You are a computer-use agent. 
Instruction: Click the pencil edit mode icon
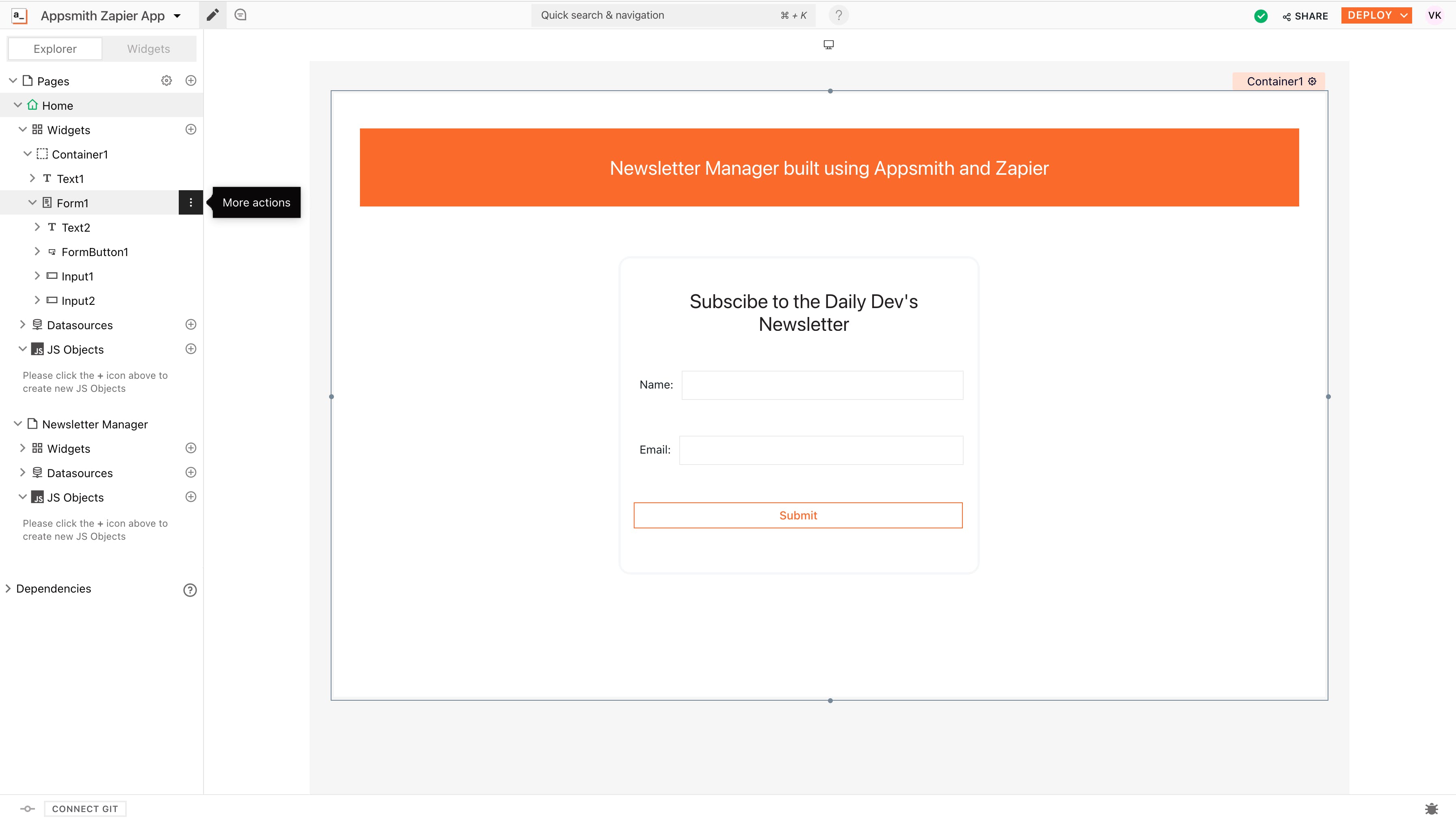click(x=212, y=15)
